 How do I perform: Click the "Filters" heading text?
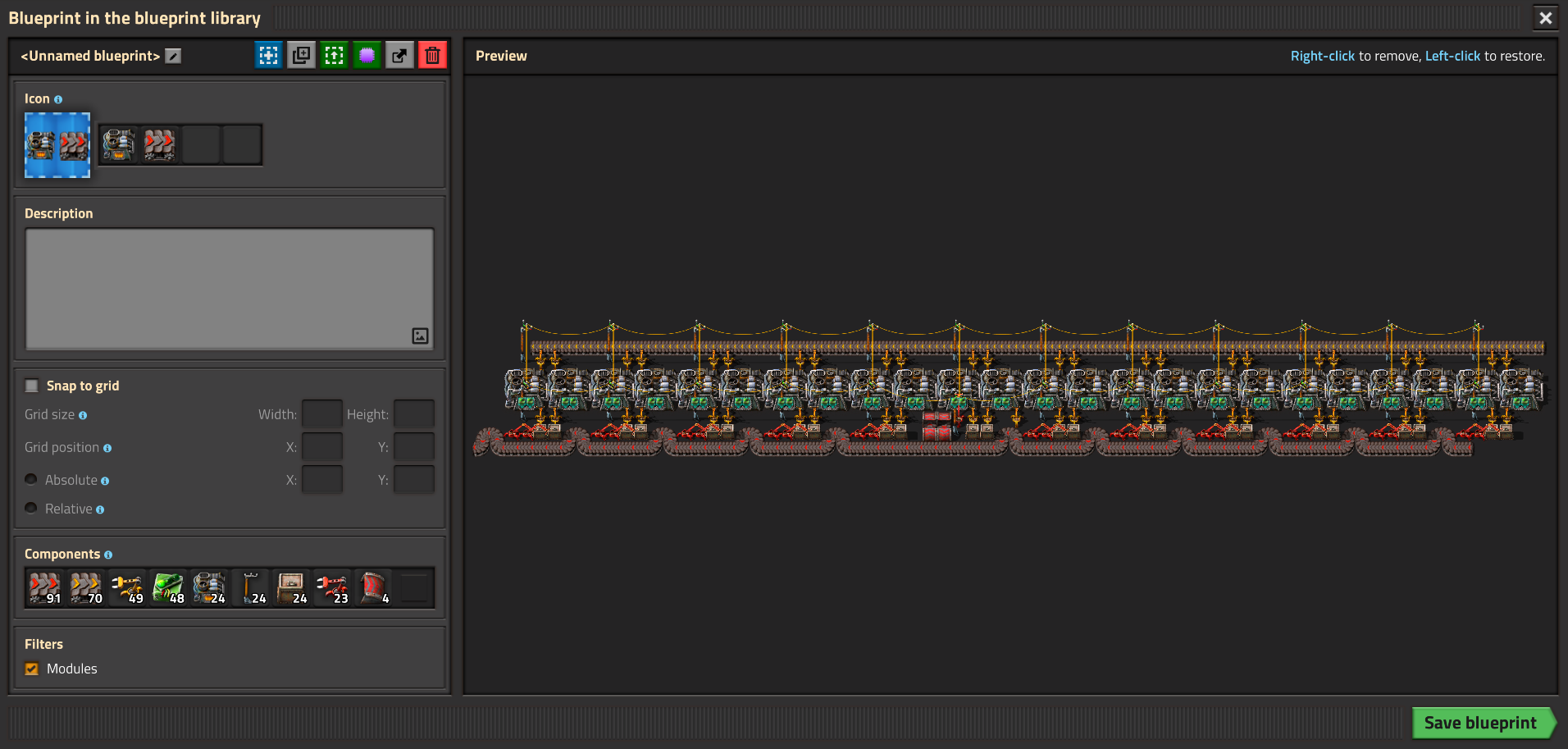[43, 644]
